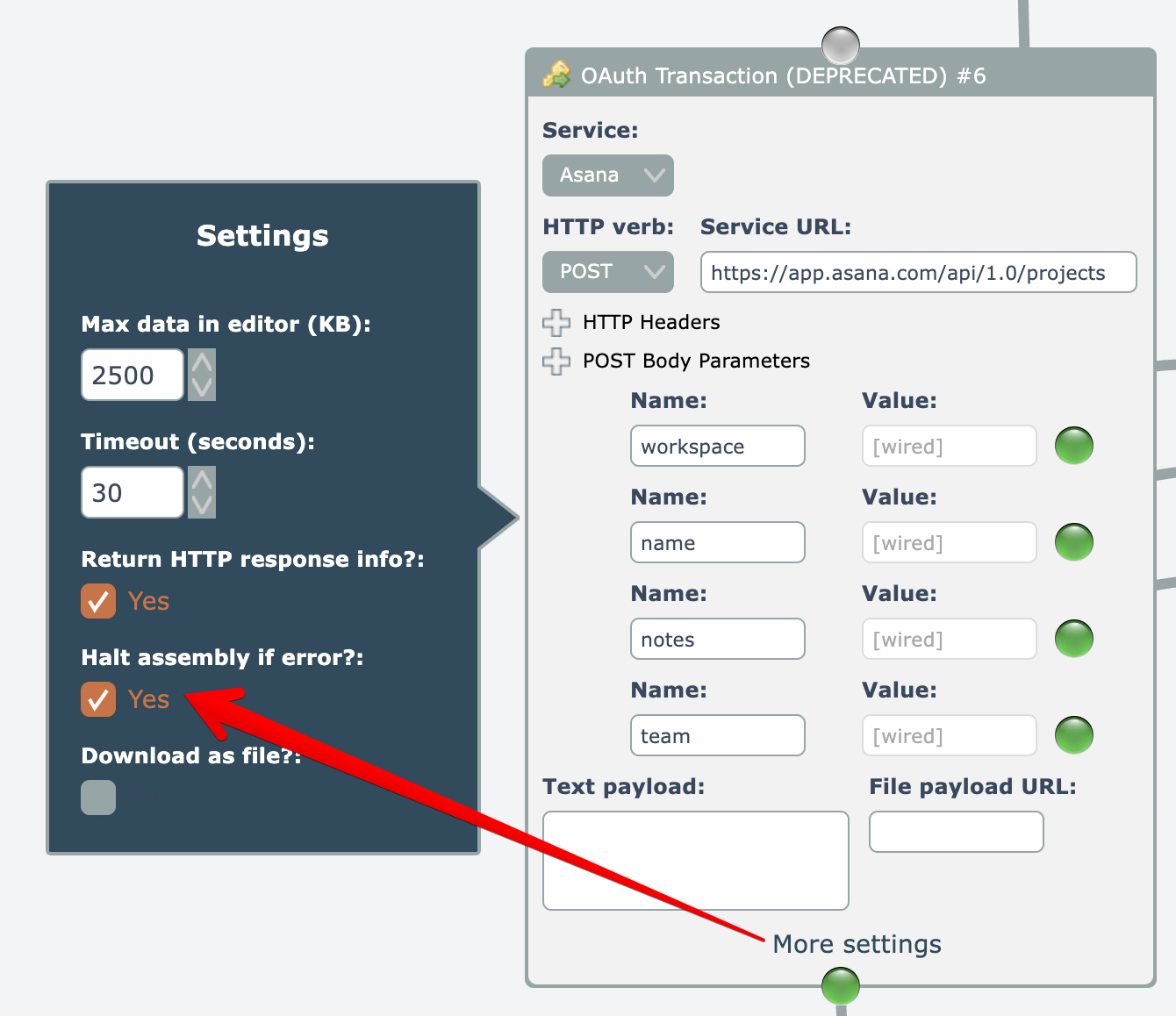Add a POST Body Parameter with plus icon
Viewport: 1176px width, 1016px height.
tap(556, 361)
